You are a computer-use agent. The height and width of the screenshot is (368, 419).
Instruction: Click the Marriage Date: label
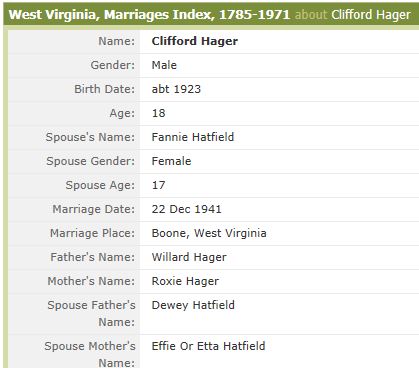tap(94, 209)
